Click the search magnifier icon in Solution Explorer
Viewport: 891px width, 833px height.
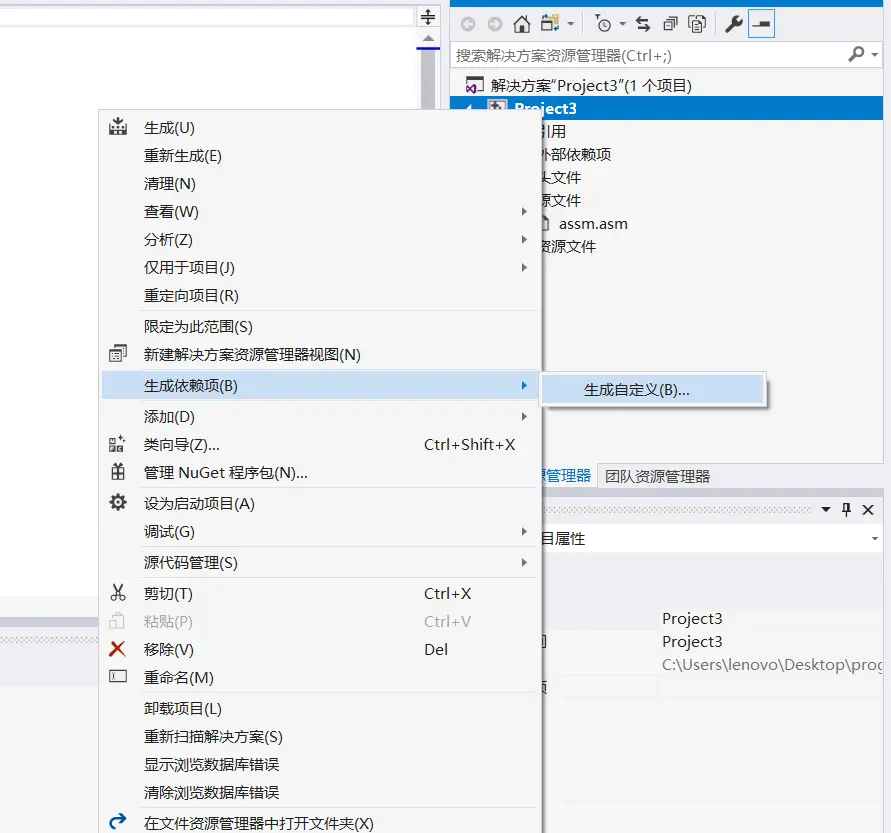856,55
